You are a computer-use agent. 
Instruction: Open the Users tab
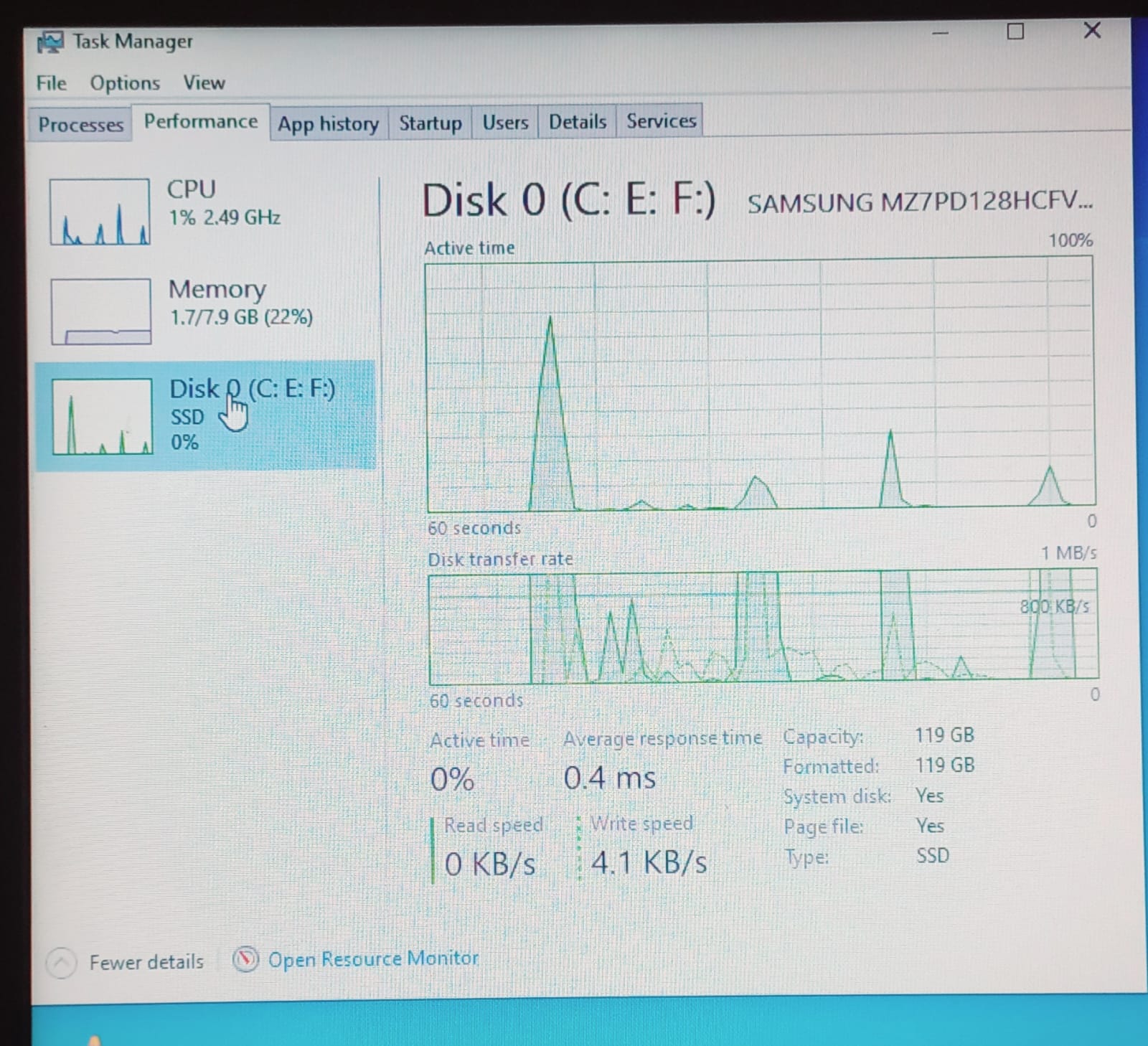[x=505, y=122]
